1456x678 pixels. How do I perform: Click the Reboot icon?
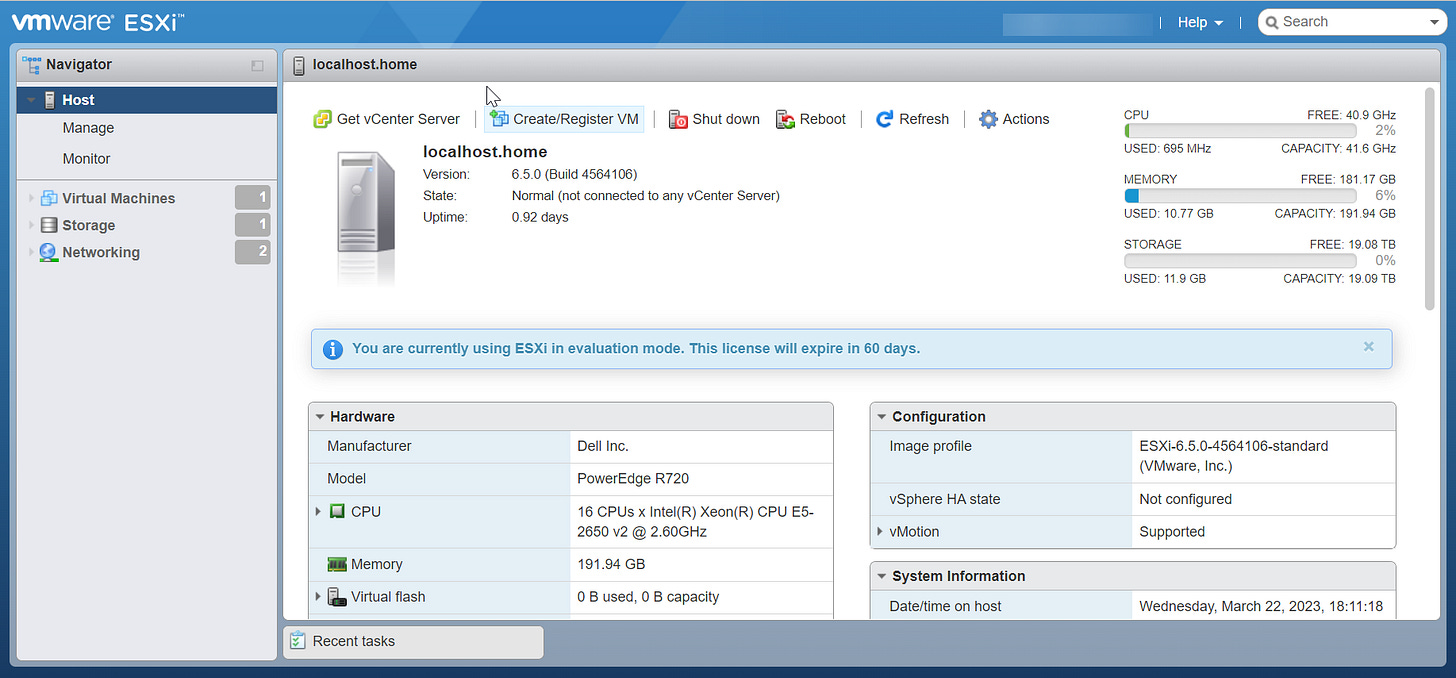[785, 119]
